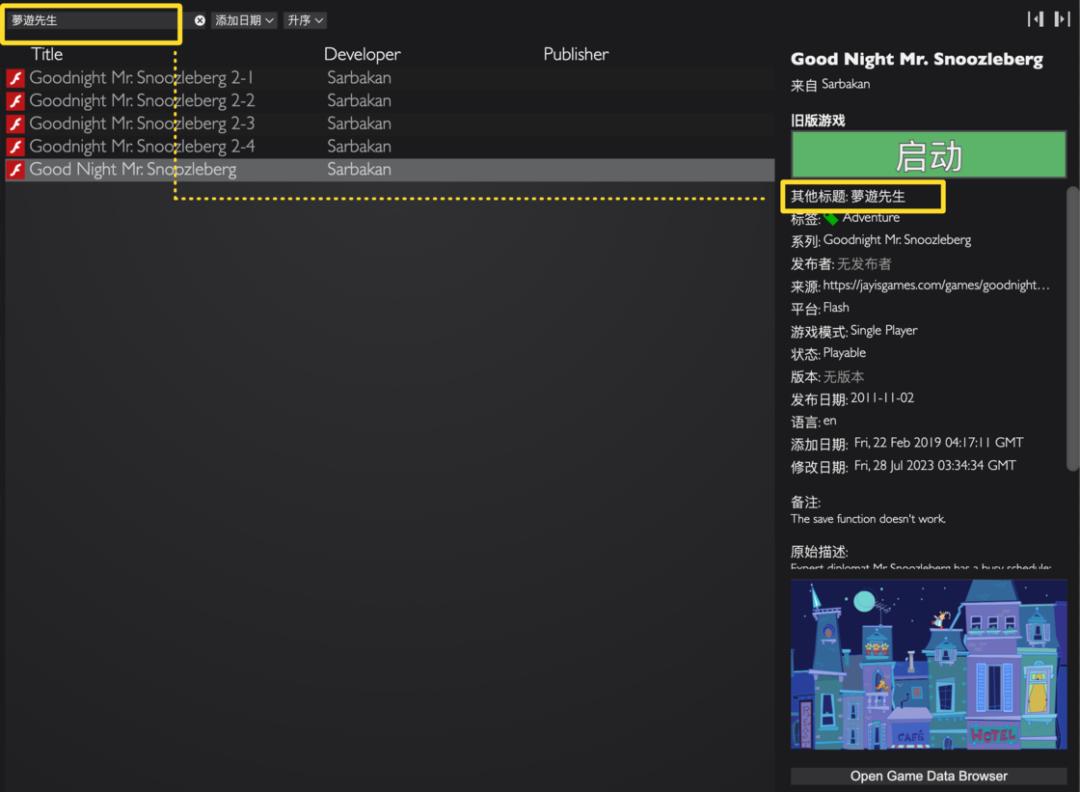Click the version value 无版本
1080x792 pixels.
coord(844,377)
